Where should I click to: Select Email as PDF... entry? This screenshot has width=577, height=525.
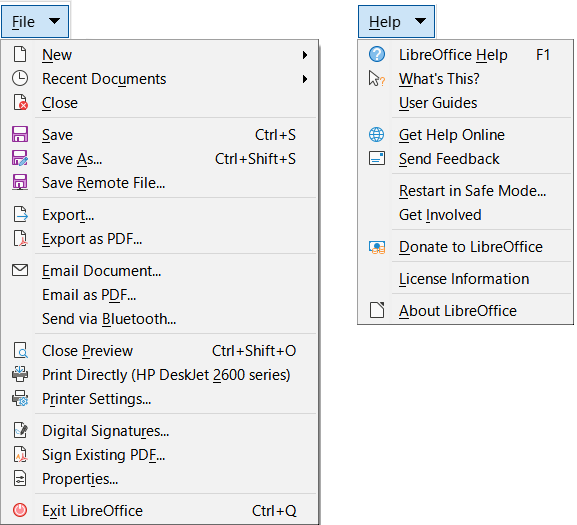click(159, 294)
